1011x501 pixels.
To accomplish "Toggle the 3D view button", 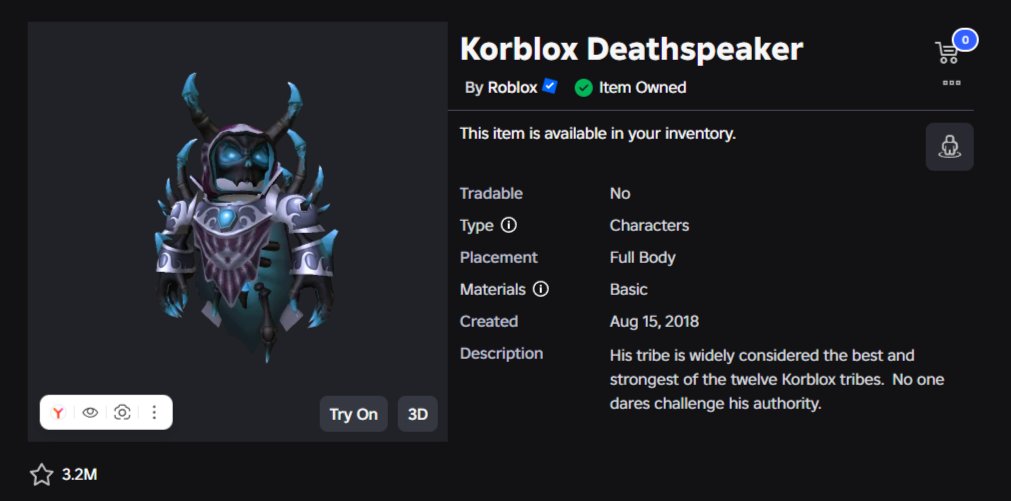I will pyautogui.click(x=418, y=414).
